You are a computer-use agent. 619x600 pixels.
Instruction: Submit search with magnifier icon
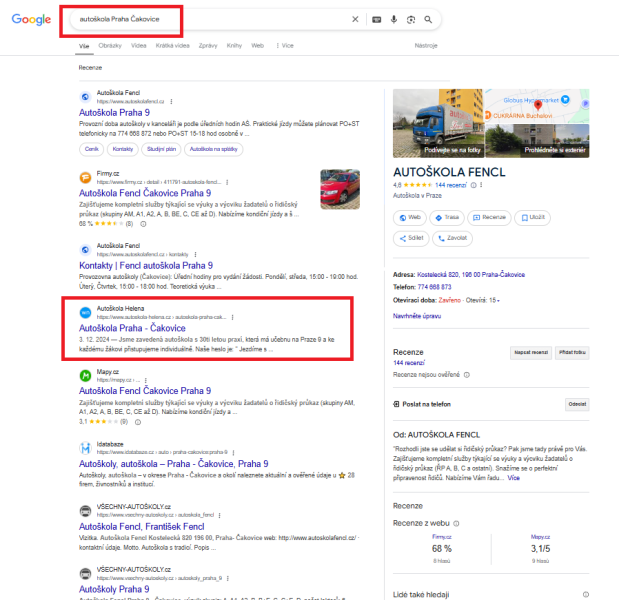click(428, 19)
